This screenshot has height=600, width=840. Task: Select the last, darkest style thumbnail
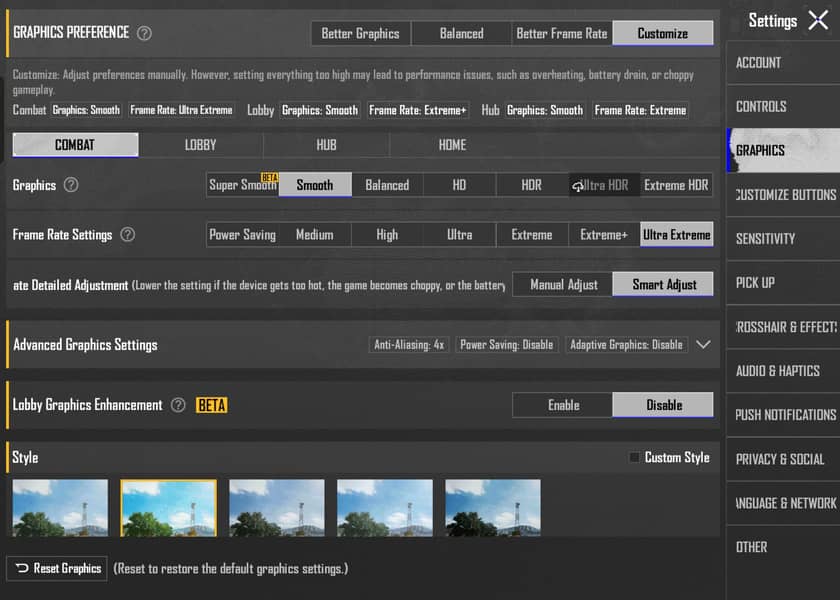pyautogui.click(x=493, y=508)
